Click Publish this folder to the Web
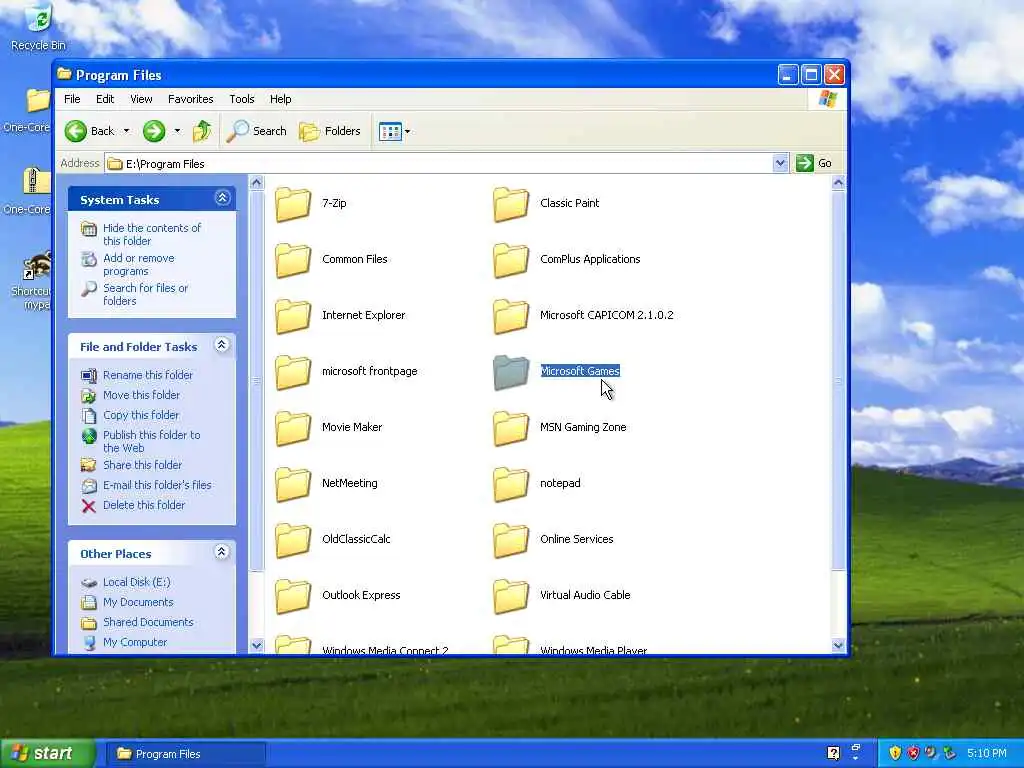This screenshot has height=768, width=1024. tap(152, 441)
